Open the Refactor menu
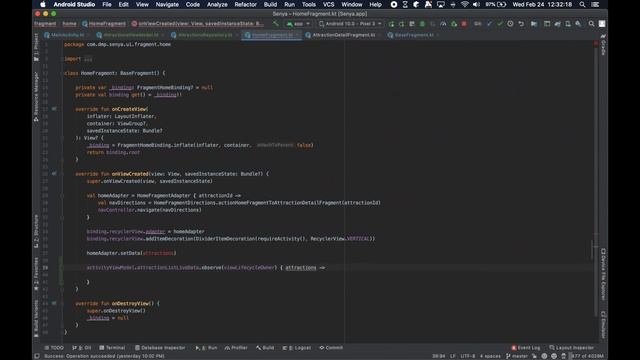This screenshot has width=640, height=360. coord(245,4)
